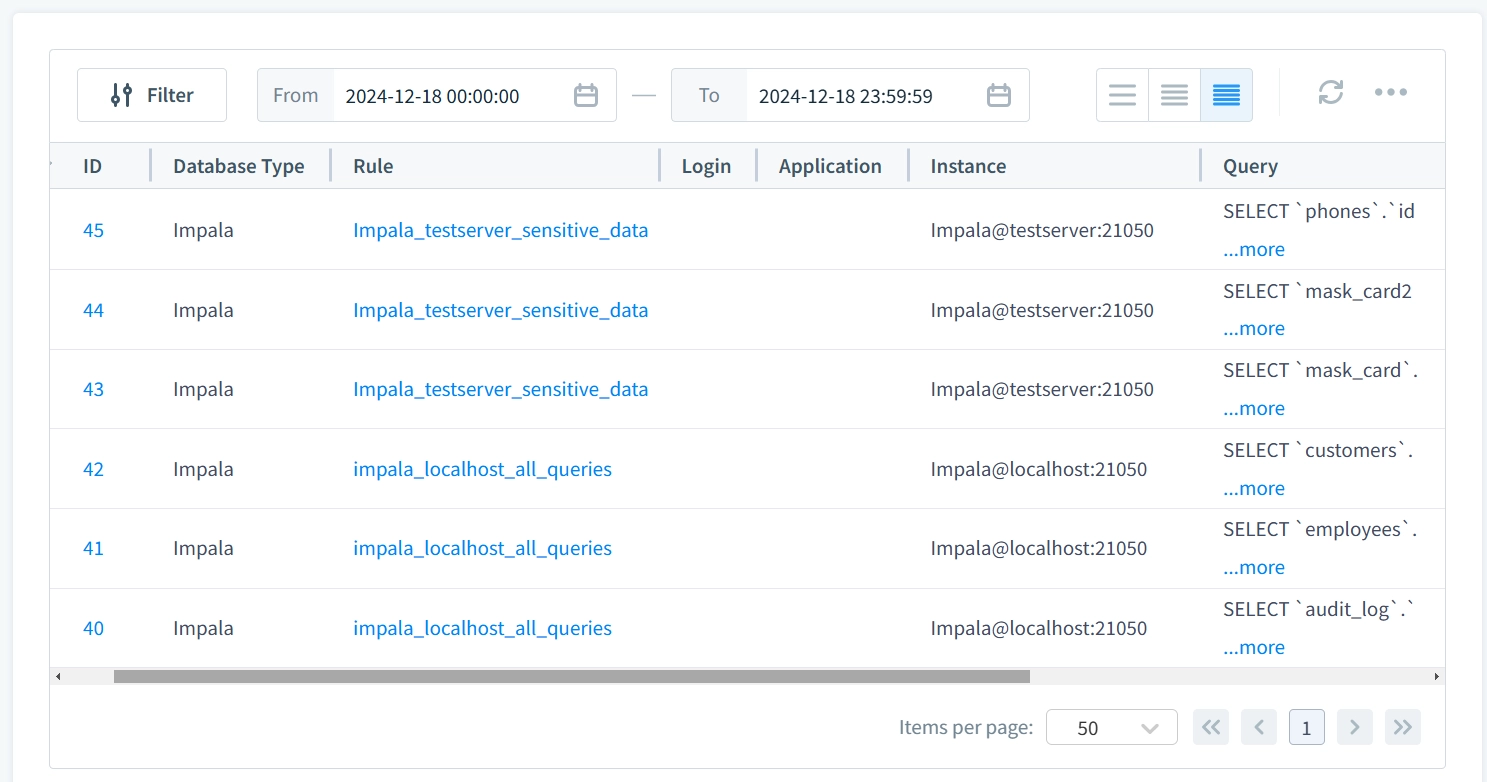This screenshot has height=782, width=1487.
Task: Select instance text in row 45
Action: coord(1042,230)
